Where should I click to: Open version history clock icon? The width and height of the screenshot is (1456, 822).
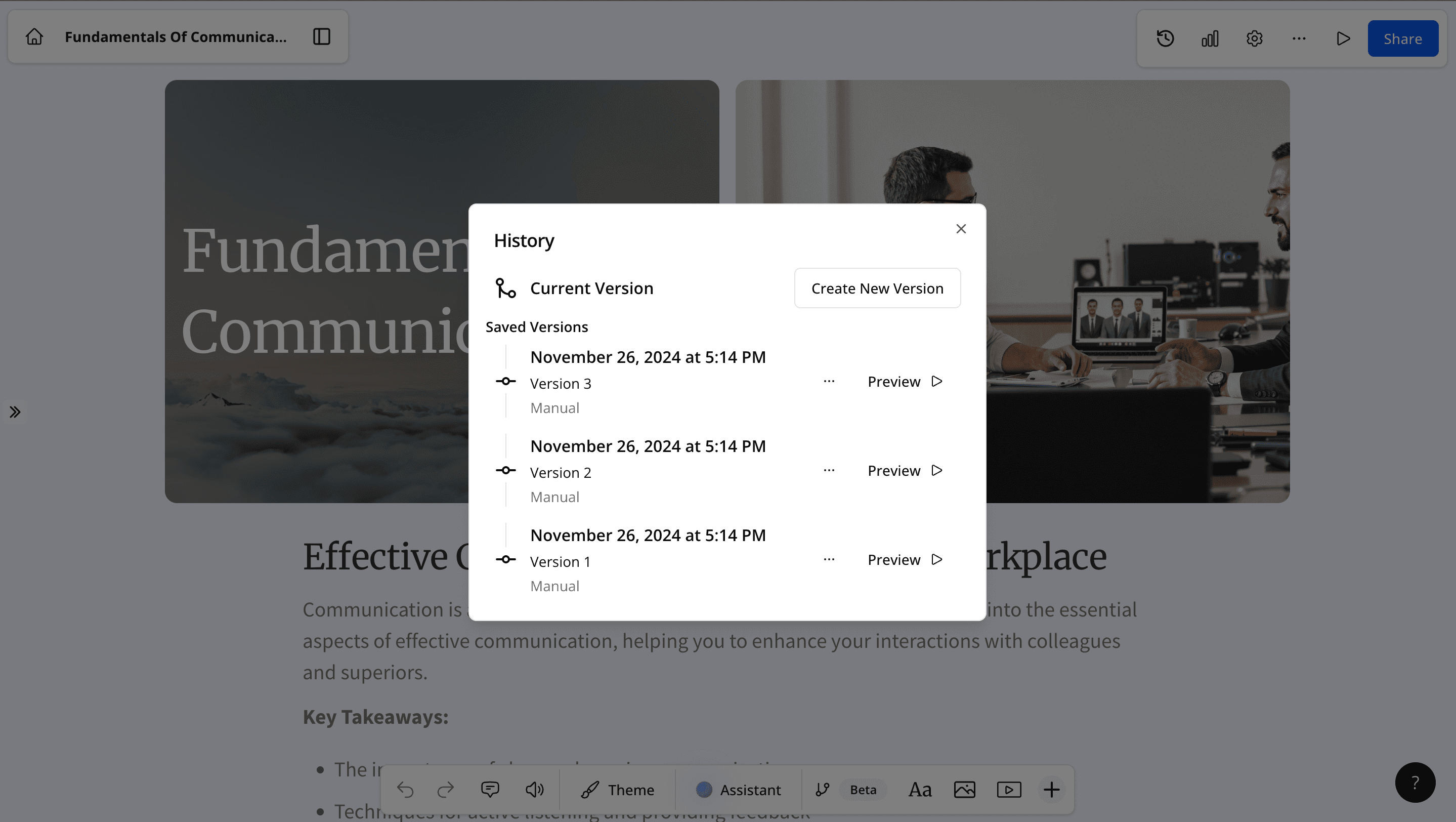pyautogui.click(x=1166, y=38)
